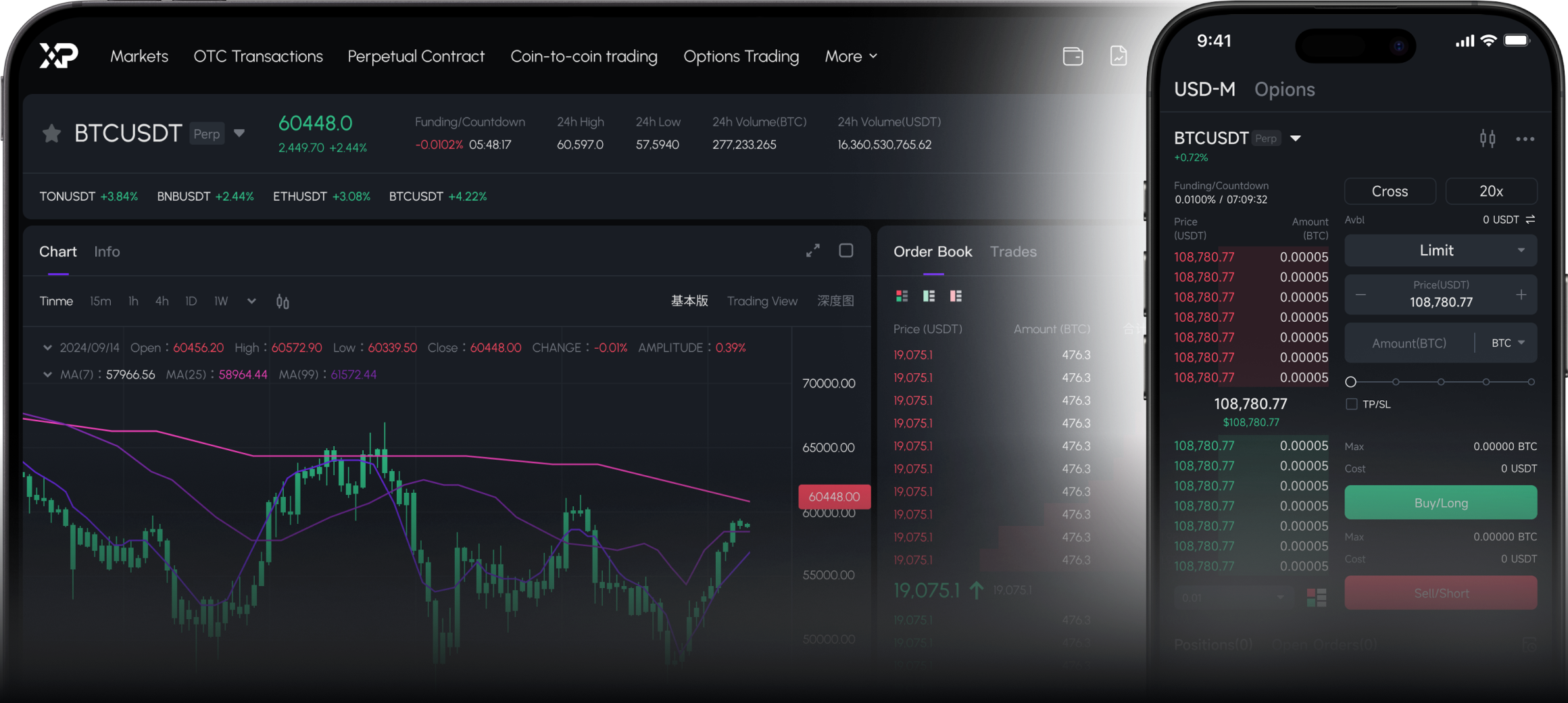Show sell-only order book view
The height and width of the screenshot is (703, 1568).
pyautogui.click(x=956, y=296)
